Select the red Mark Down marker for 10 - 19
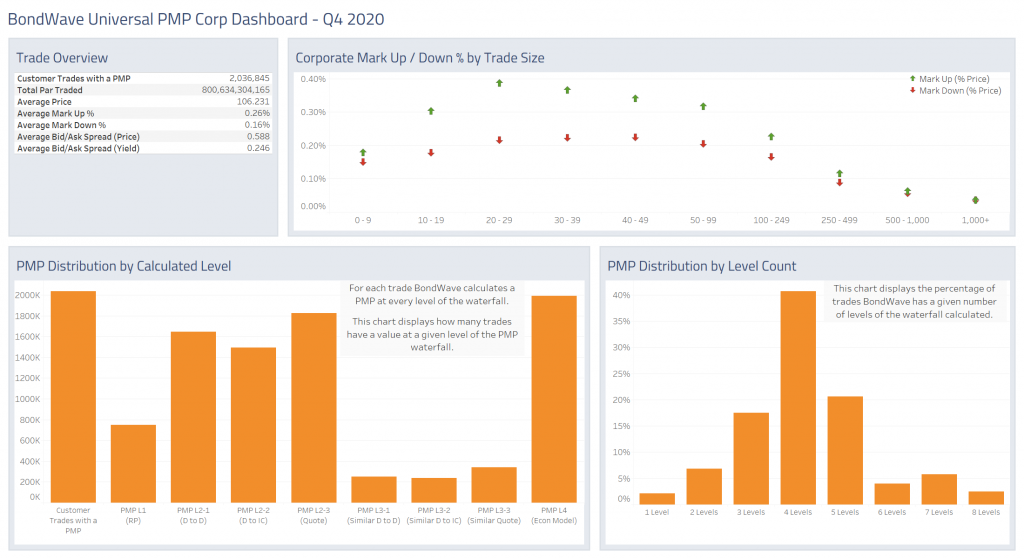Image resolution: width=1024 pixels, height=559 pixels. tap(431, 153)
